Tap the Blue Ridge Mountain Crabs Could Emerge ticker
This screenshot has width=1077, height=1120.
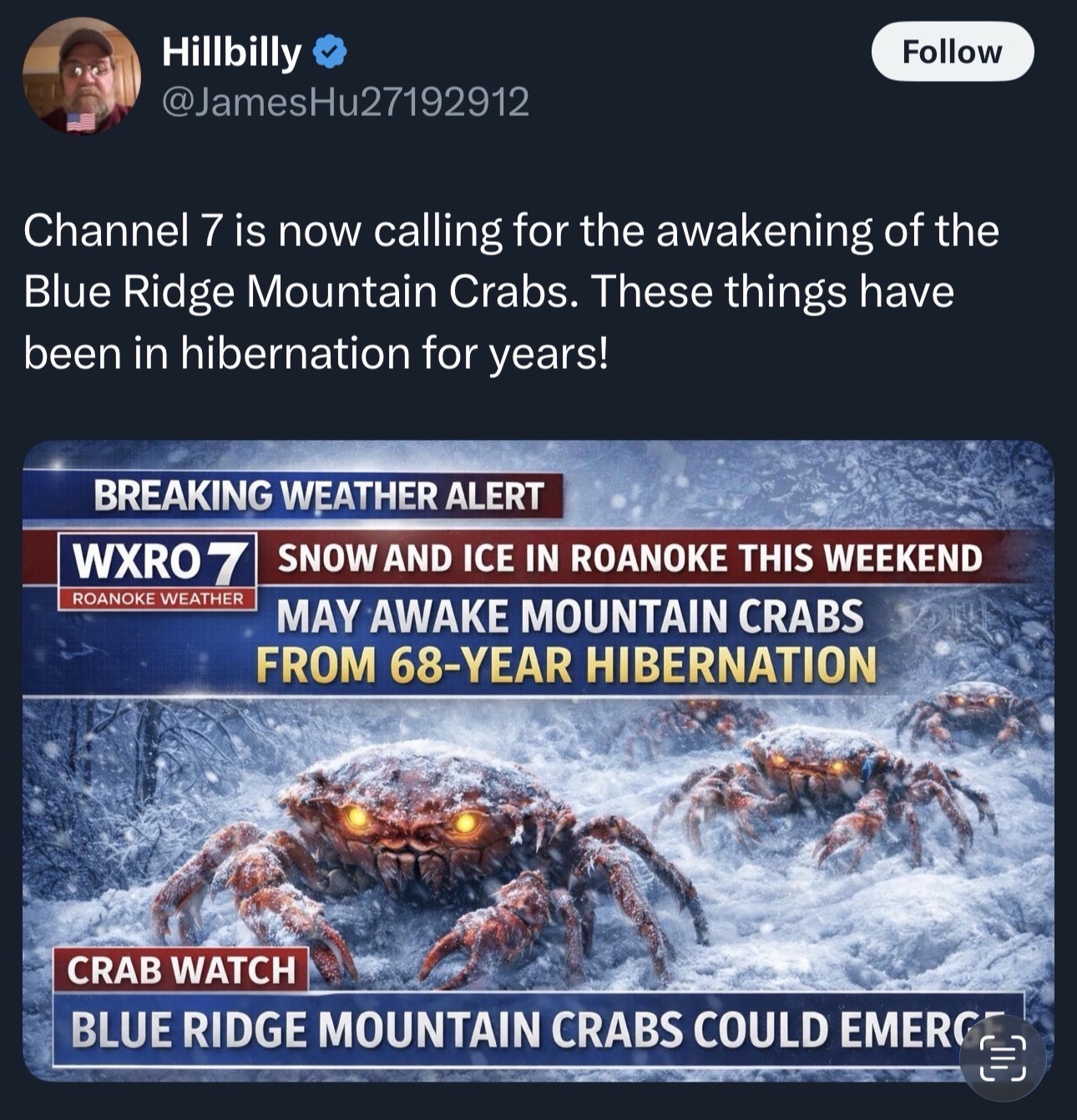pyautogui.click(x=538, y=1029)
